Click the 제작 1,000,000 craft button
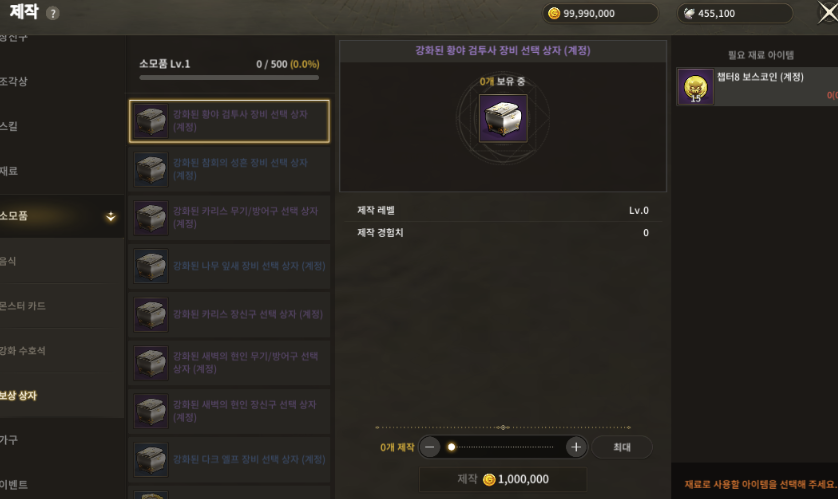838x499 pixels. (x=503, y=479)
